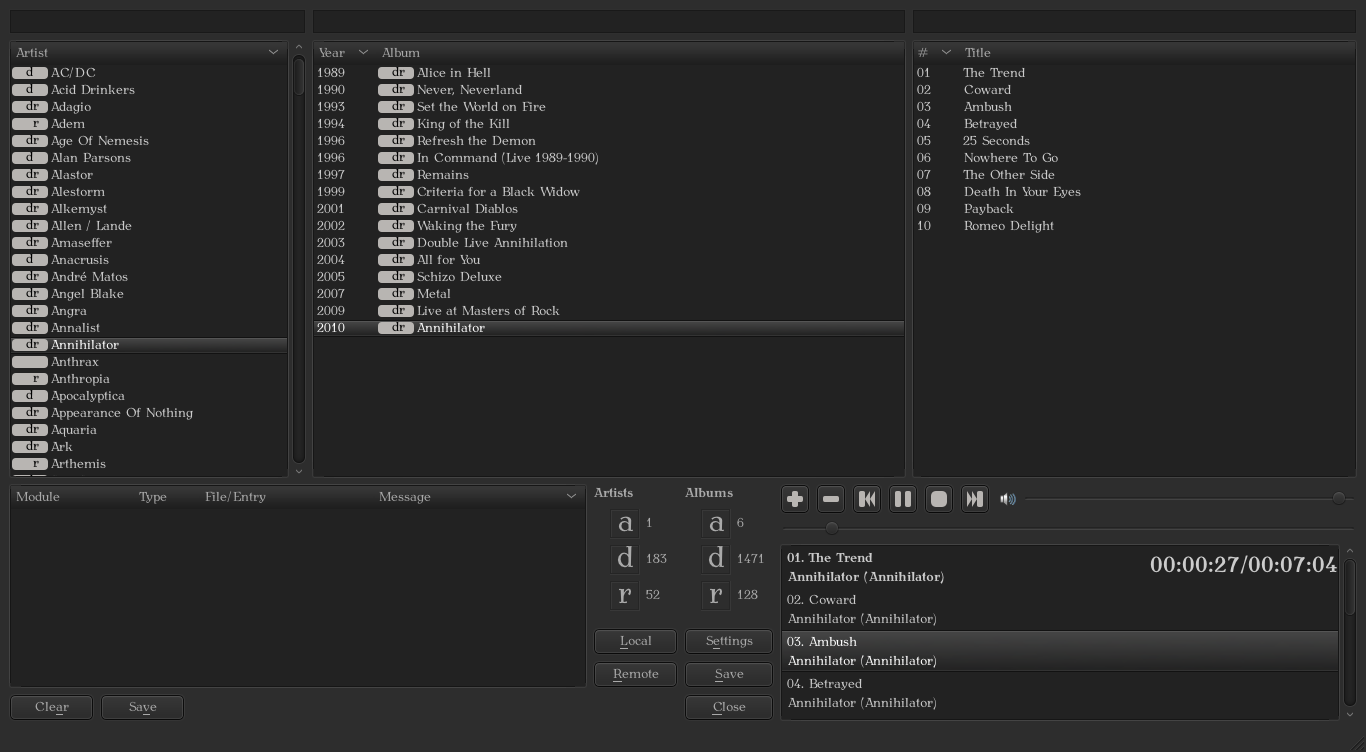1366x752 pixels.
Task: Select artist Apocalyptica
Action: 149,395
